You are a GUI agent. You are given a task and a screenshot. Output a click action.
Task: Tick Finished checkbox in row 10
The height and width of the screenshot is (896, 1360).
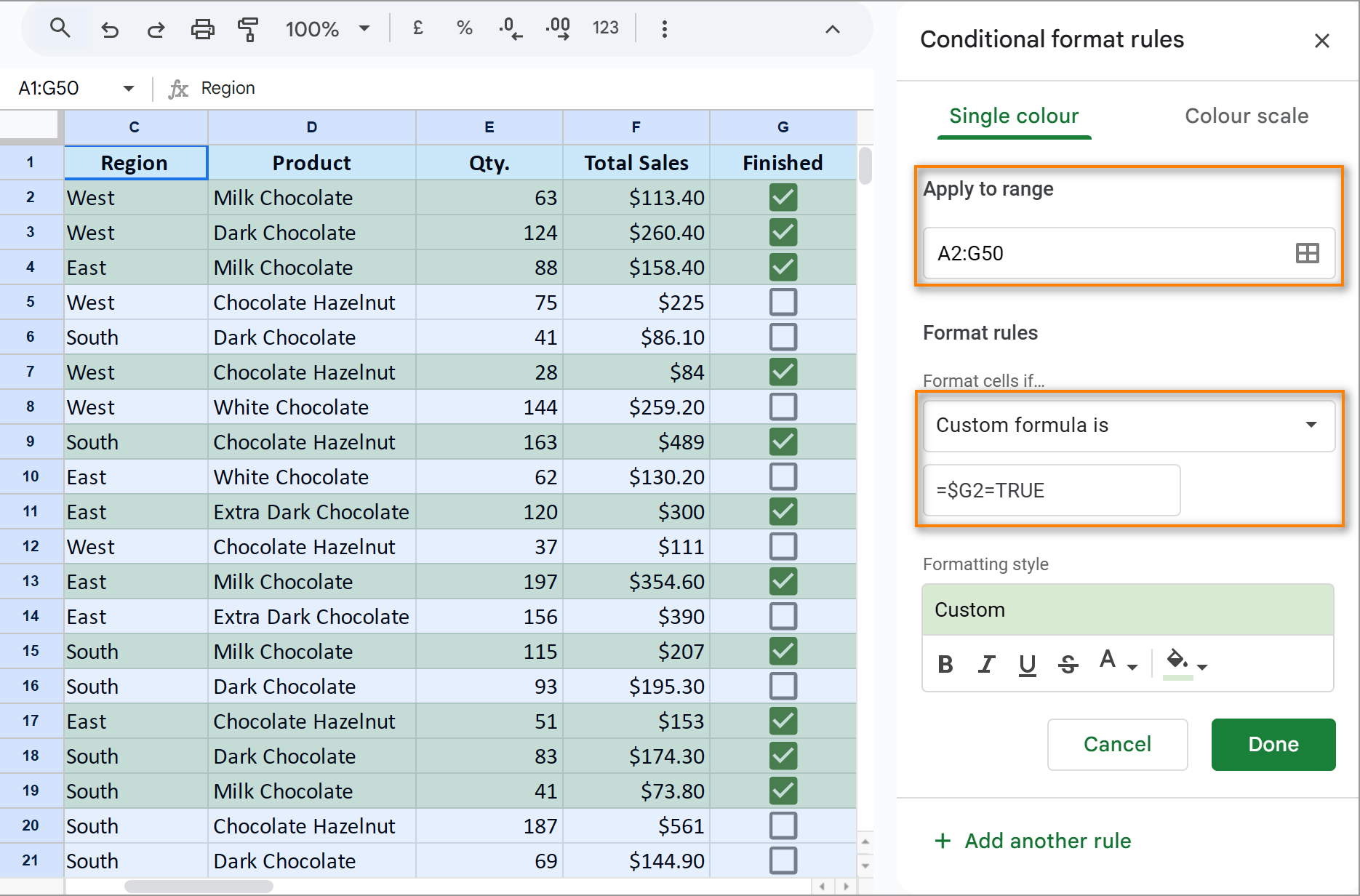pos(783,476)
